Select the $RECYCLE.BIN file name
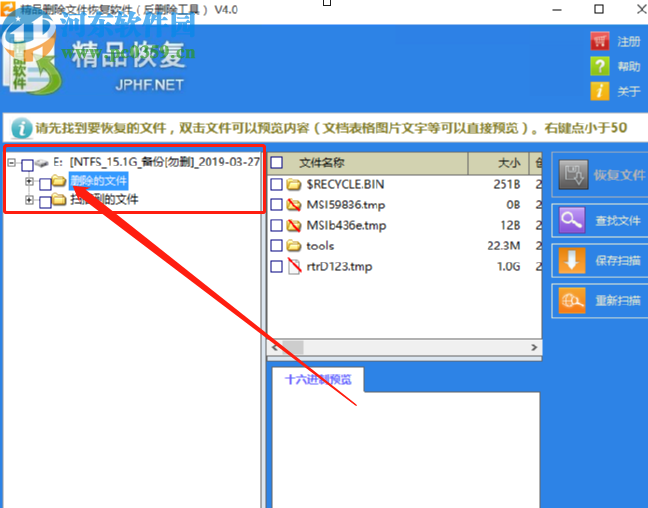 [x=345, y=184]
